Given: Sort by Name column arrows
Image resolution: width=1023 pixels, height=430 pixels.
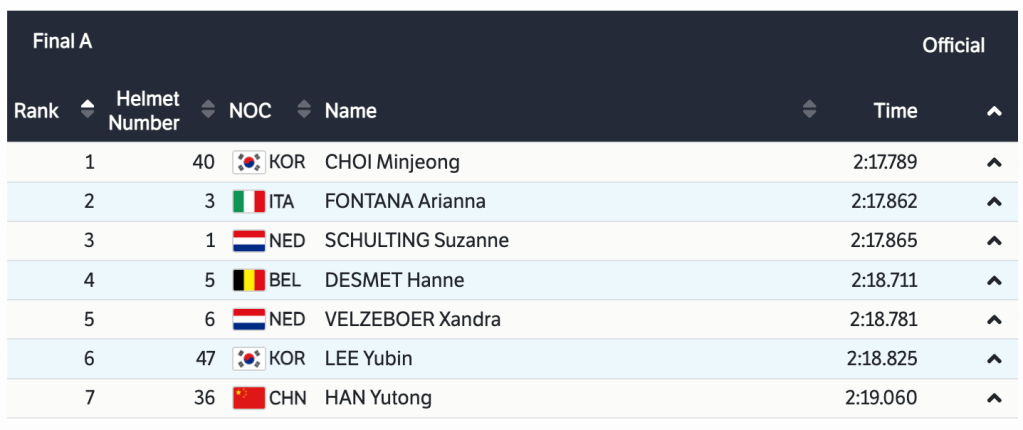Looking at the screenshot, I should (x=809, y=110).
